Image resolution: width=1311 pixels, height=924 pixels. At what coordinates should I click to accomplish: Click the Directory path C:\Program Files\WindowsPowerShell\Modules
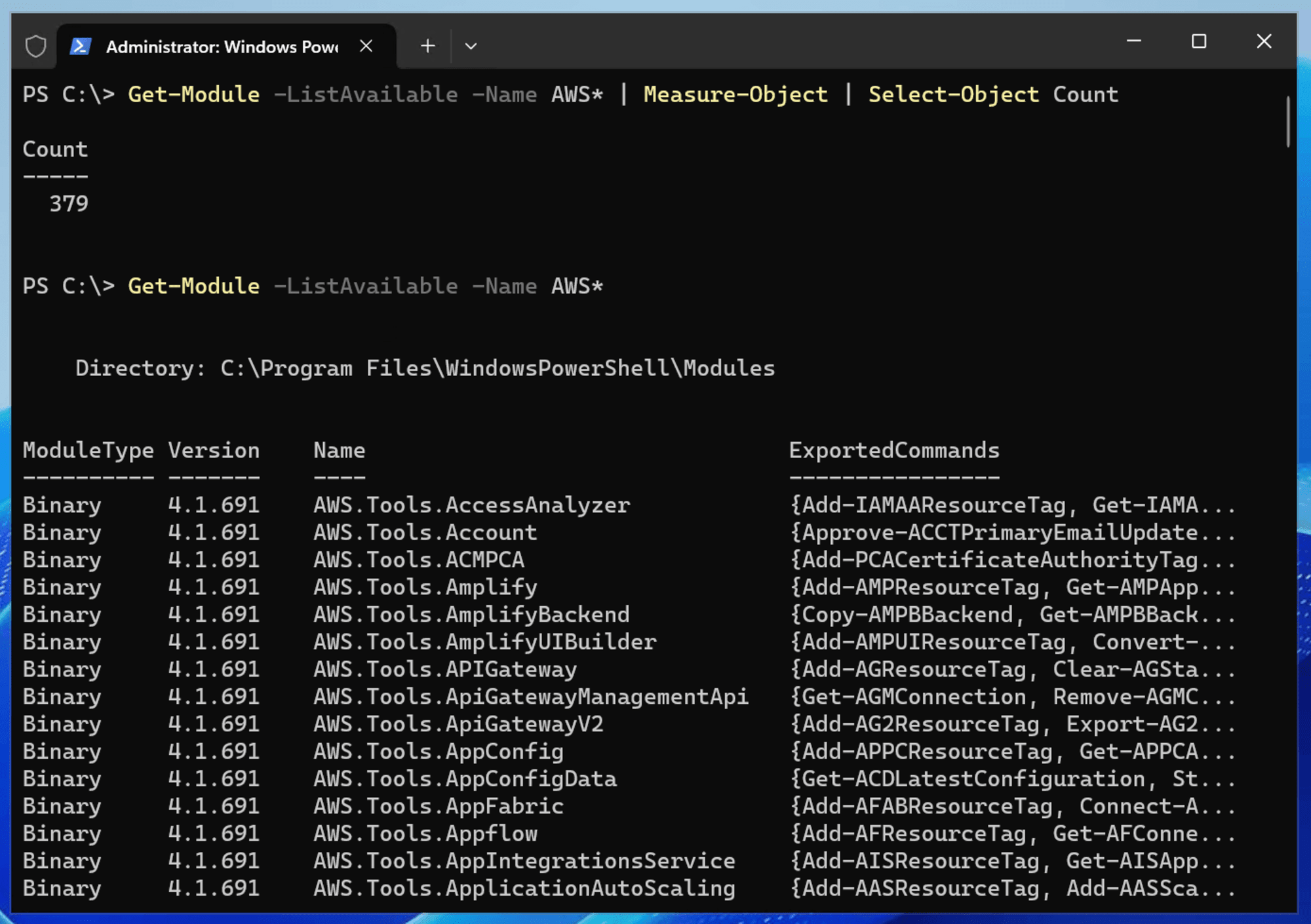[498, 368]
